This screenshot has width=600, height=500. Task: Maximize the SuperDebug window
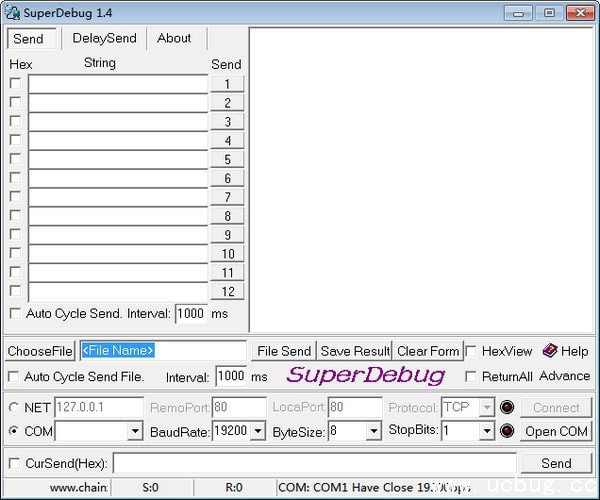click(x=549, y=13)
